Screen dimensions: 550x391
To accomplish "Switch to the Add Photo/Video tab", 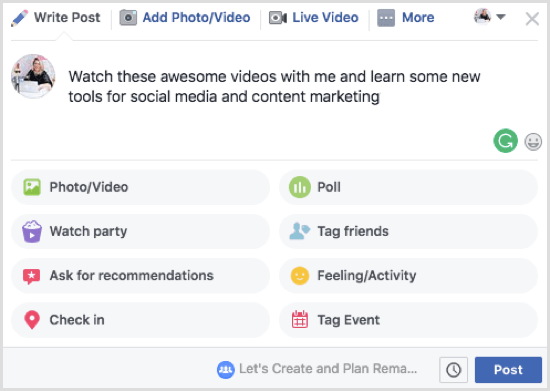I will point(185,18).
